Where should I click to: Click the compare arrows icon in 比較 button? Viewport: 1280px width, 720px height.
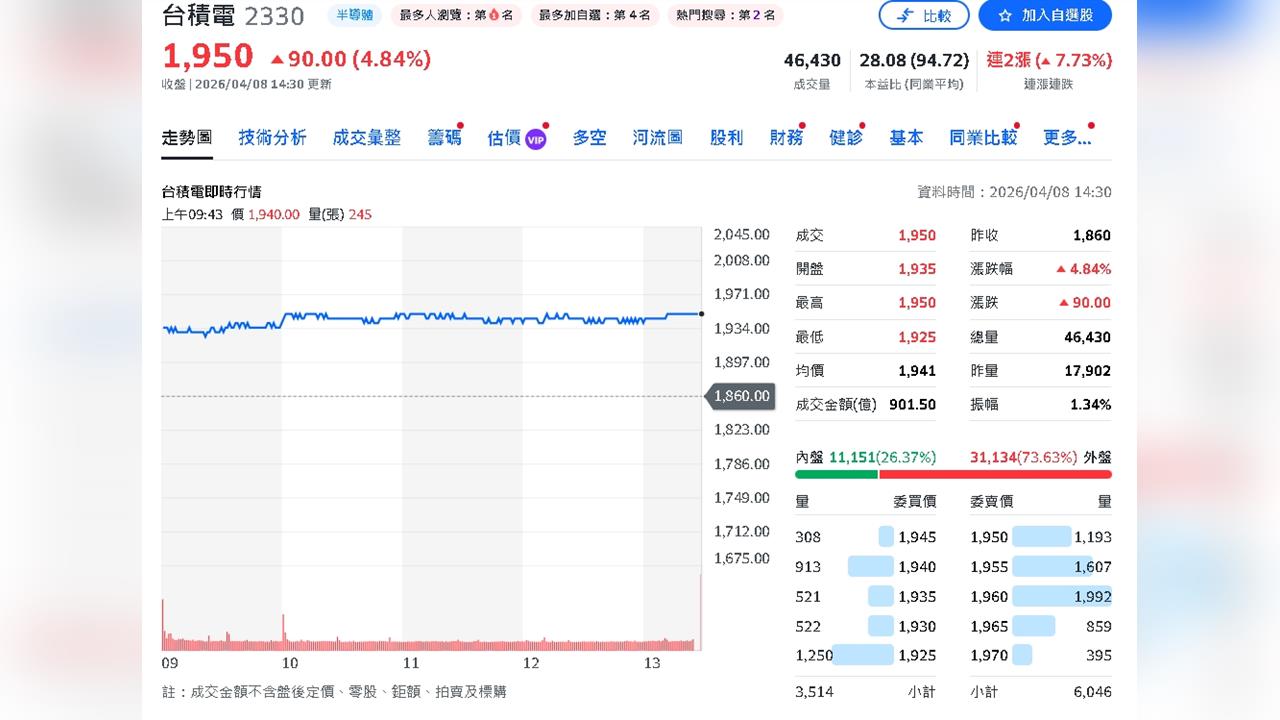[905, 15]
